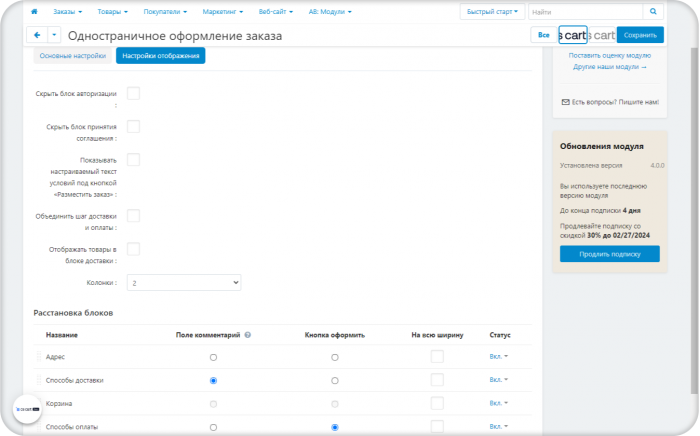Click the envelope icon for questions
The width and height of the screenshot is (700, 436).
(x=565, y=102)
